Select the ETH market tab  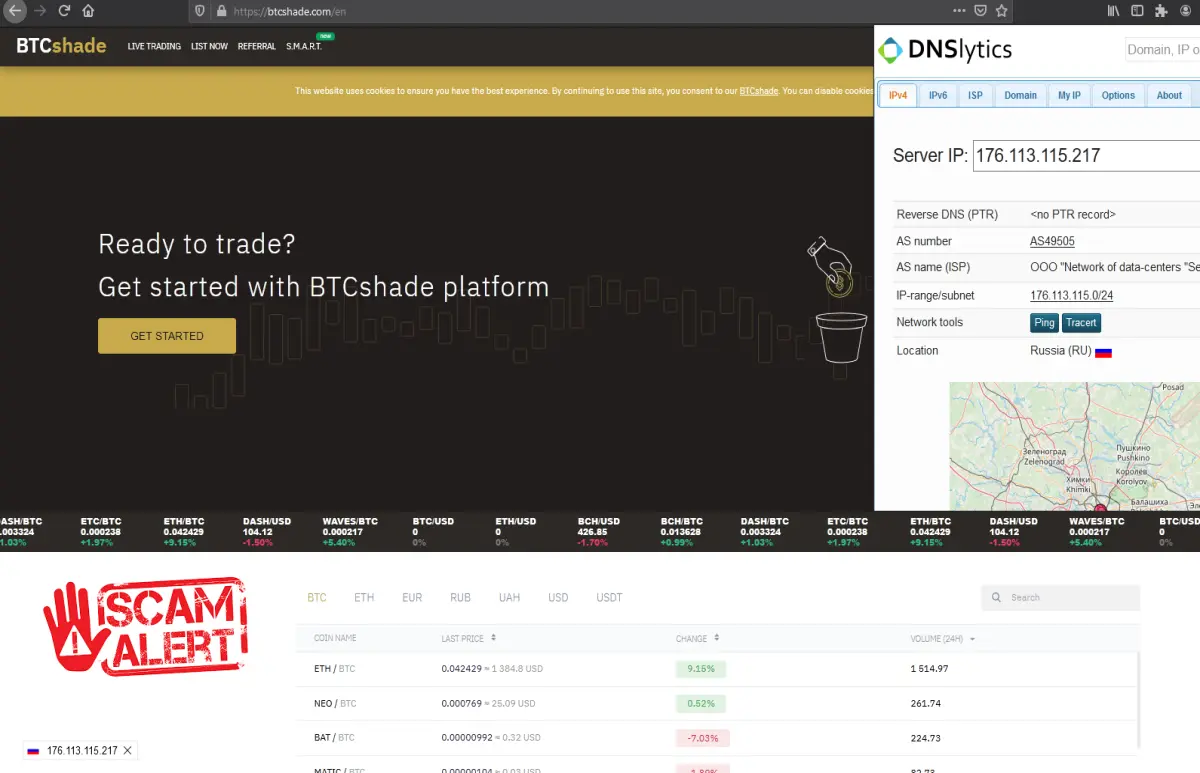(x=364, y=597)
